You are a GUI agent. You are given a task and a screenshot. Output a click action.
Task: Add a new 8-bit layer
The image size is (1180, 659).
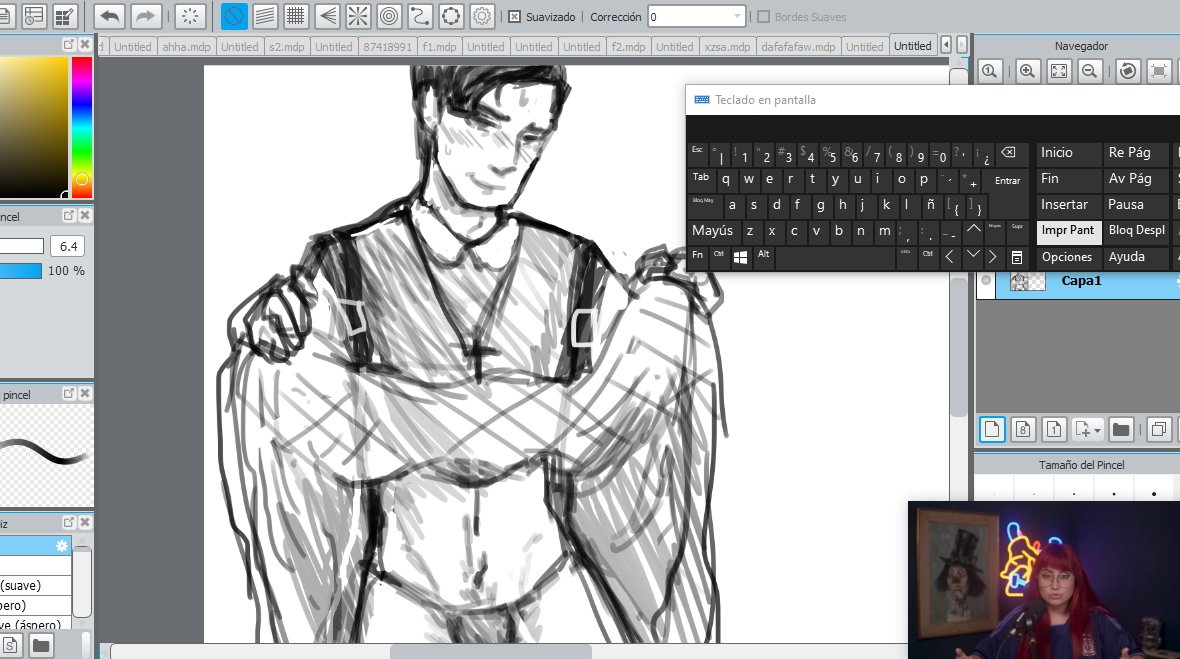(1023, 430)
